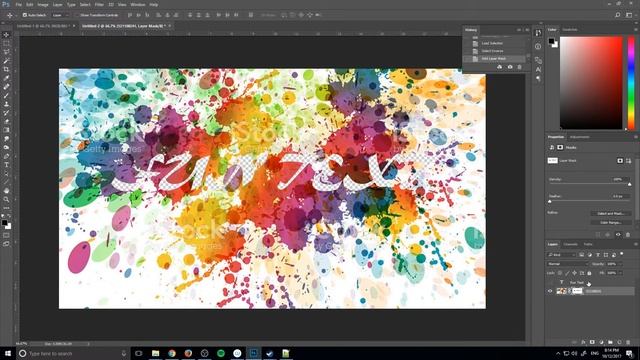
Task: Toggle visibility of the image layer
Action: [x=550, y=291]
